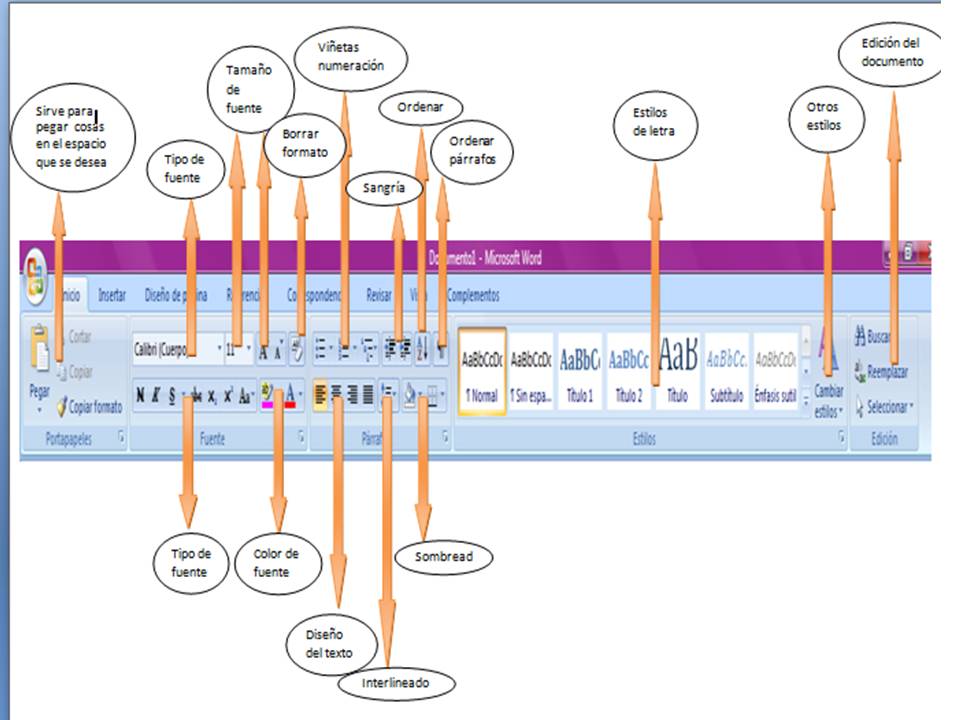The image size is (960, 720).
Task: Apply the red font color
Action: [290, 396]
